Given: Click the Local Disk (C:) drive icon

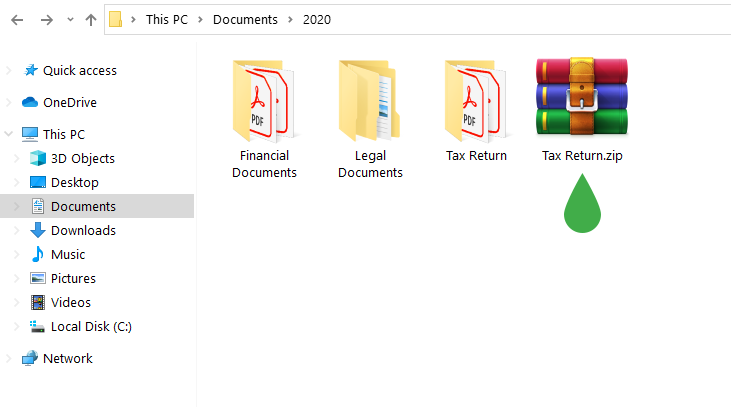Looking at the screenshot, I should tap(37, 326).
